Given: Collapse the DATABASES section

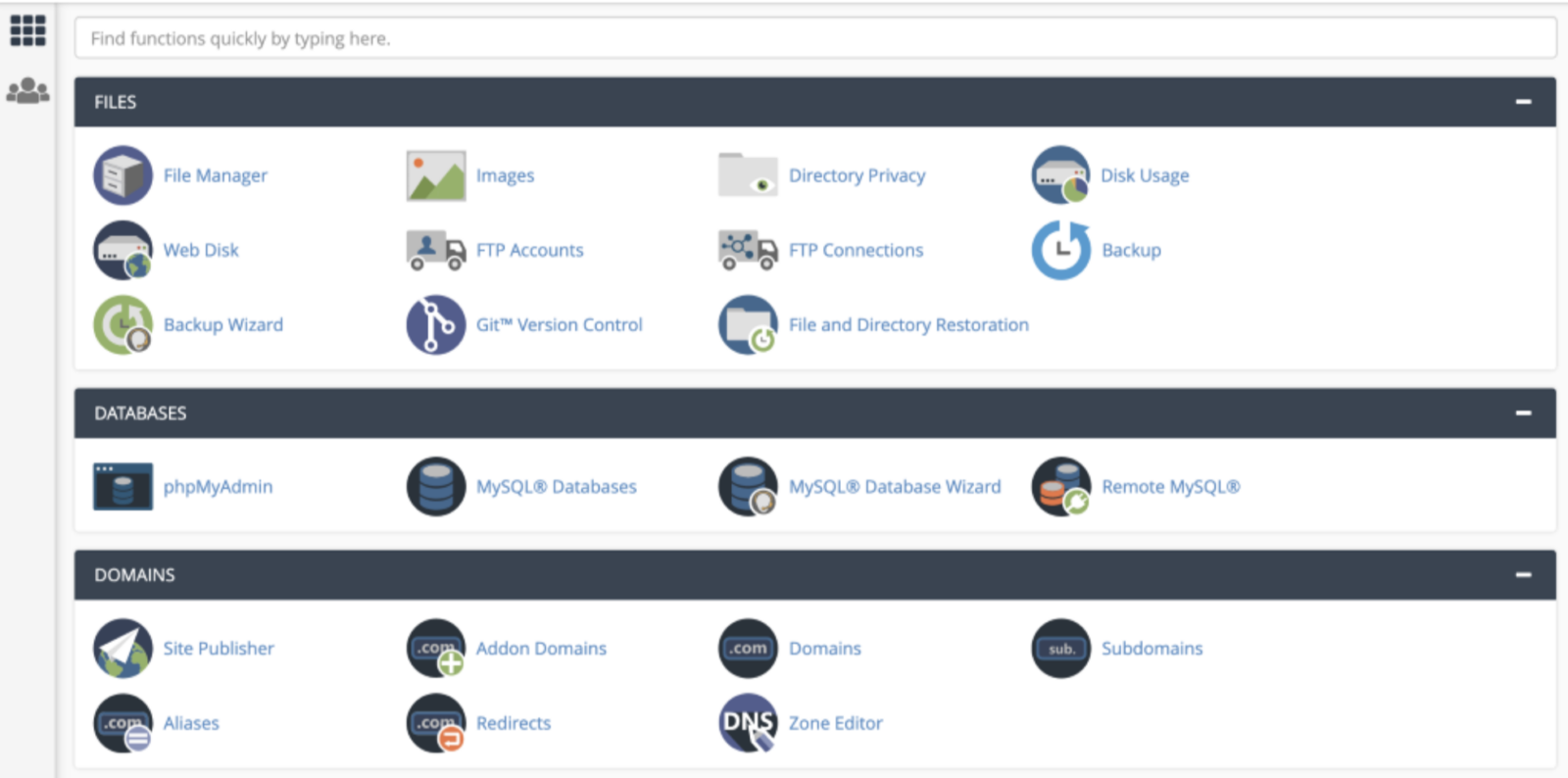Looking at the screenshot, I should (1523, 413).
